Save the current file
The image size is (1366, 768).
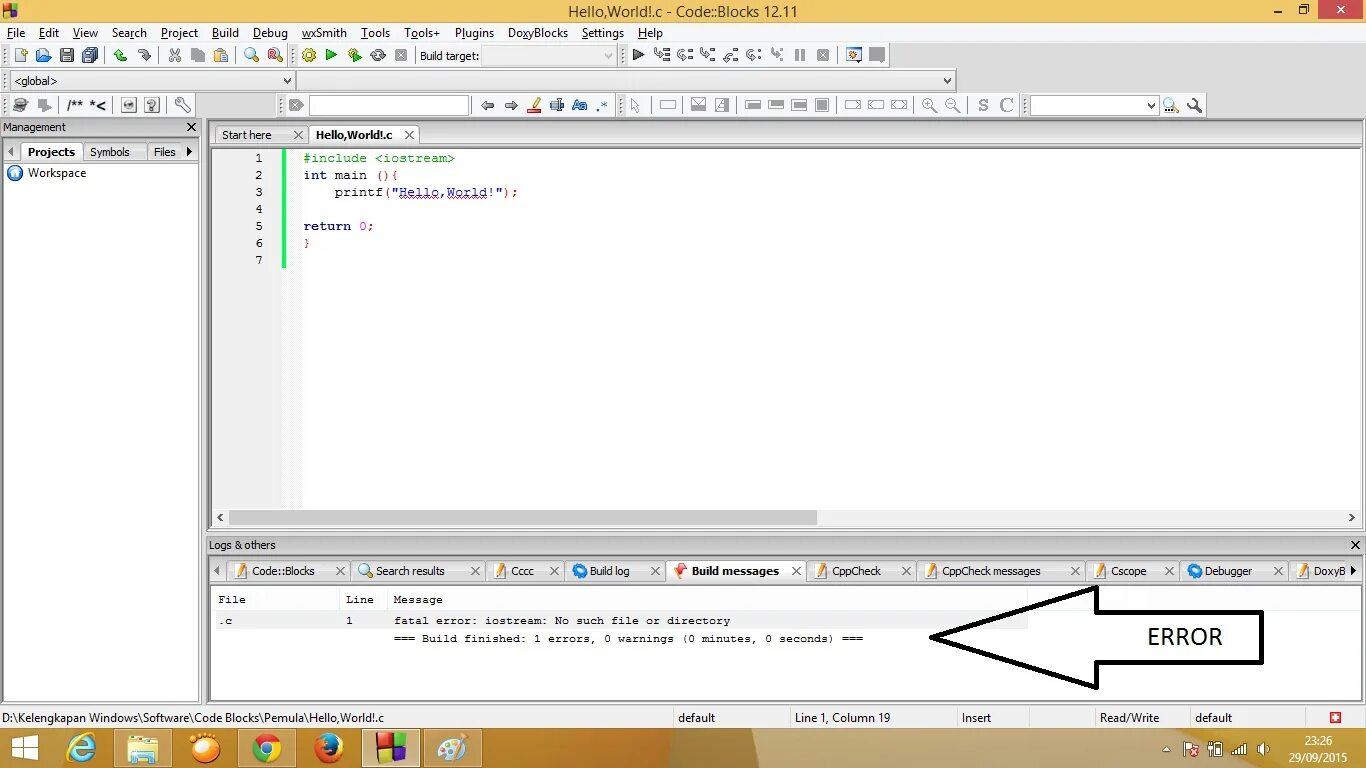[x=66, y=56]
